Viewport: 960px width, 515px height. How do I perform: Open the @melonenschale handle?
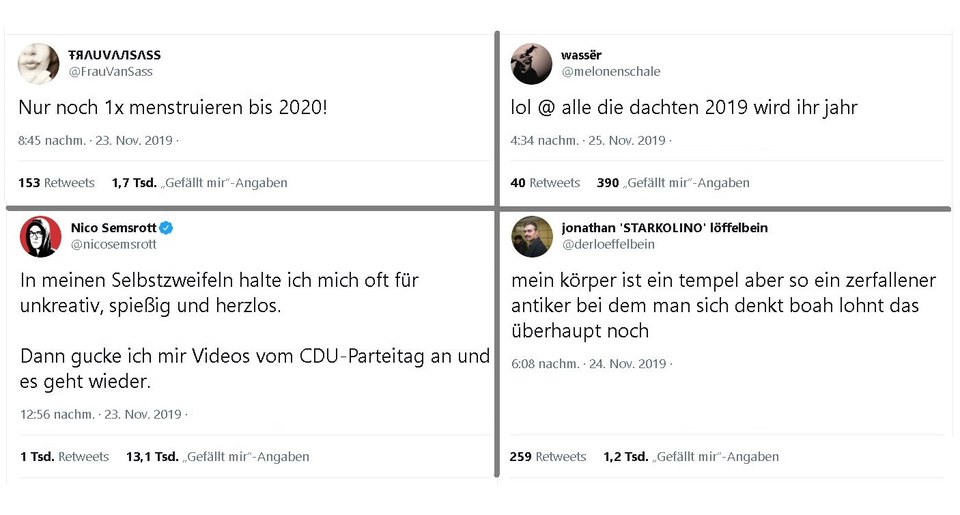(611, 72)
